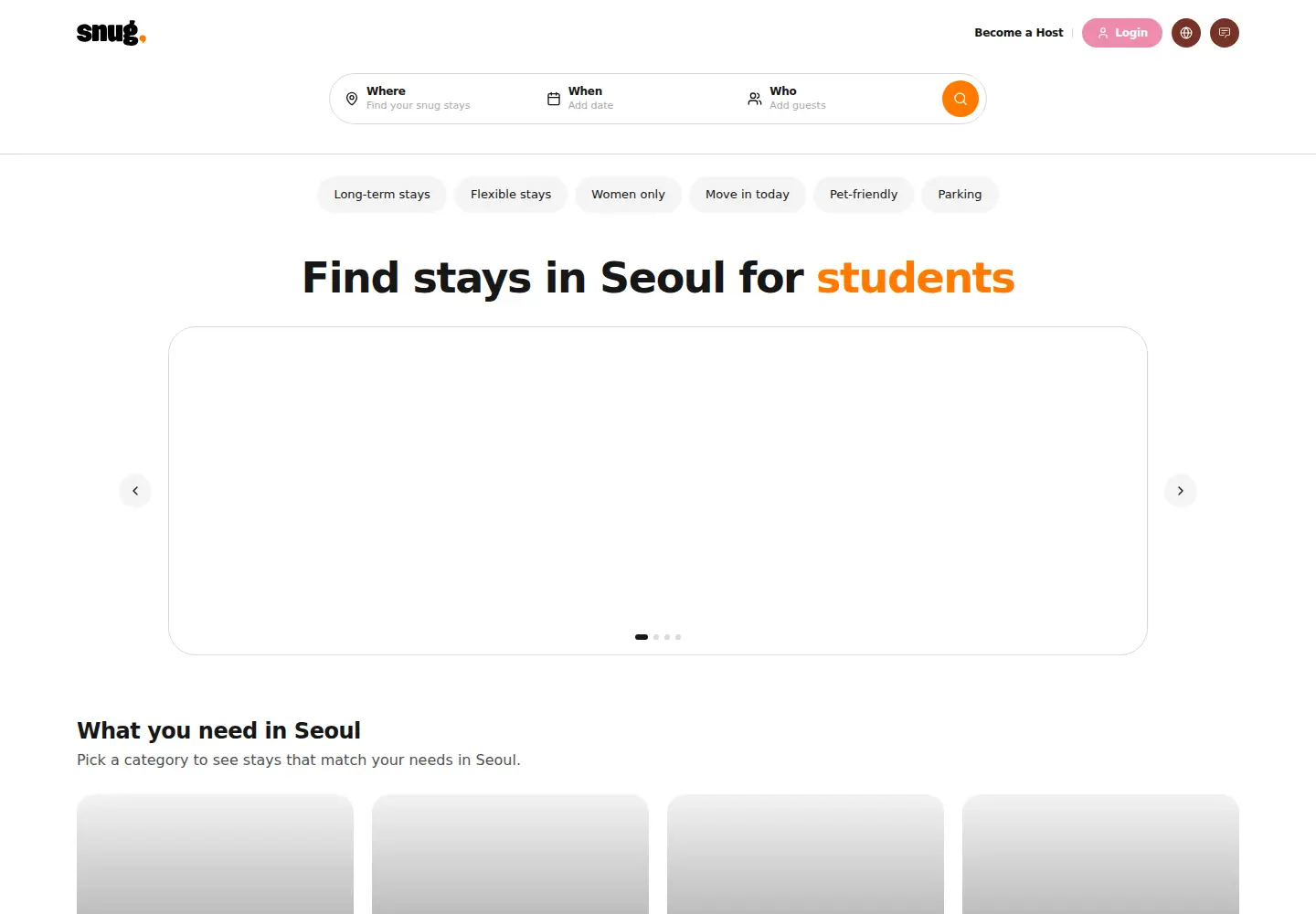Toggle the Women only filter
This screenshot has width=1316, height=914.
pyautogui.click(x=628, y=195)
